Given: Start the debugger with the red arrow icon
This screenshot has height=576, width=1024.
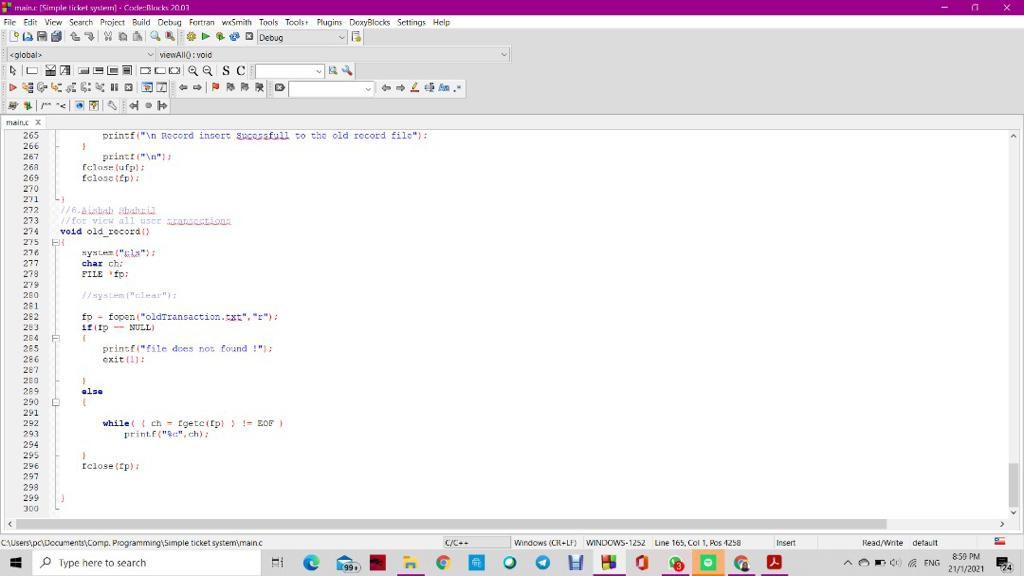Looking at the screenshot, I should point(13,88).
